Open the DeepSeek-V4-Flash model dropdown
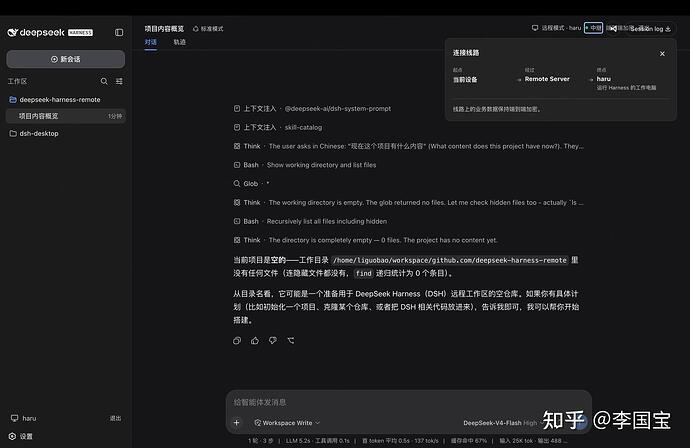This screenshot has height=448, width=690. tap(502, 422)
